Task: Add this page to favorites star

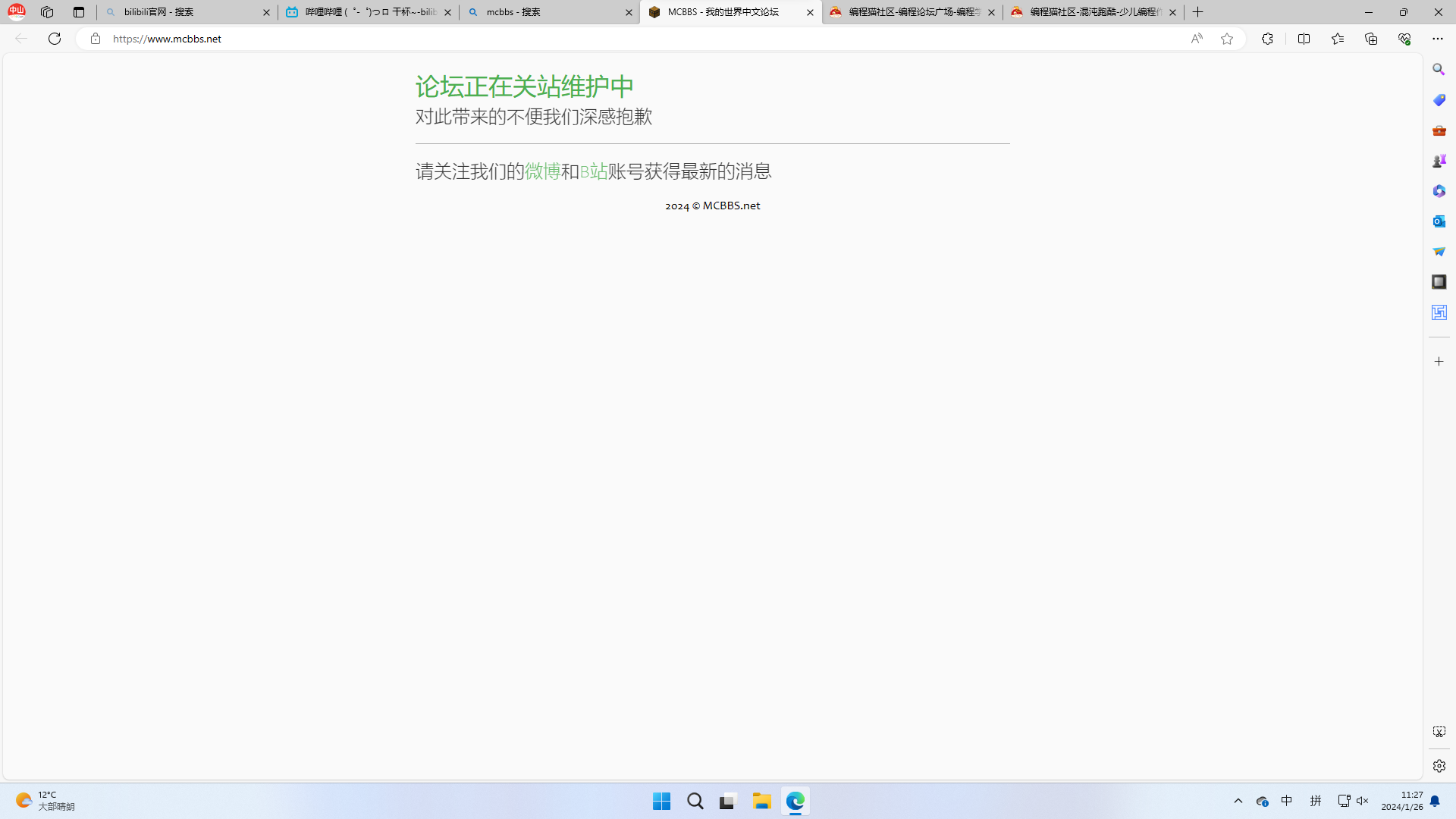Action: pos(1227,39)
